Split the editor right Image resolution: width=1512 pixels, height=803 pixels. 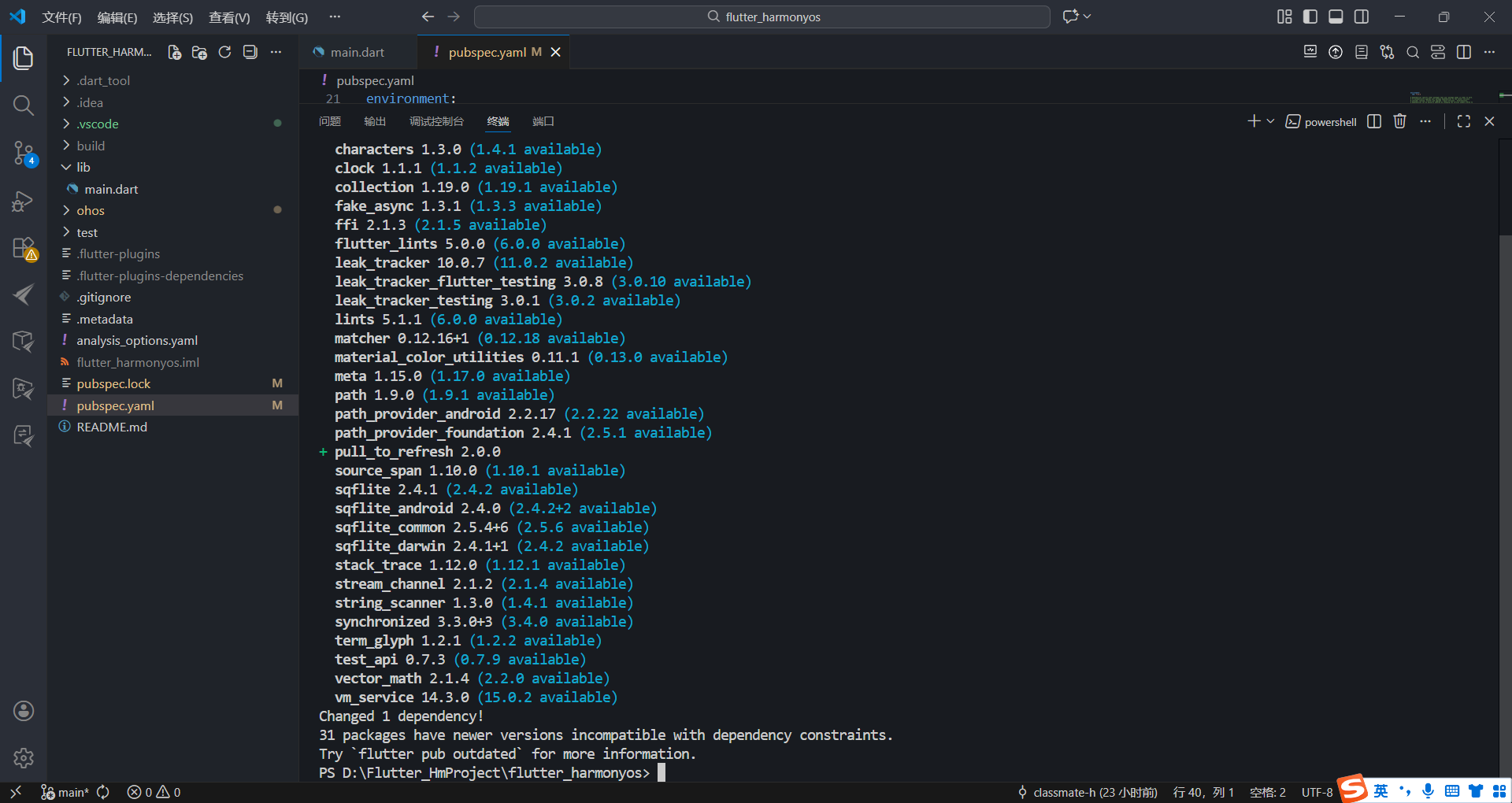[1464, 52]
